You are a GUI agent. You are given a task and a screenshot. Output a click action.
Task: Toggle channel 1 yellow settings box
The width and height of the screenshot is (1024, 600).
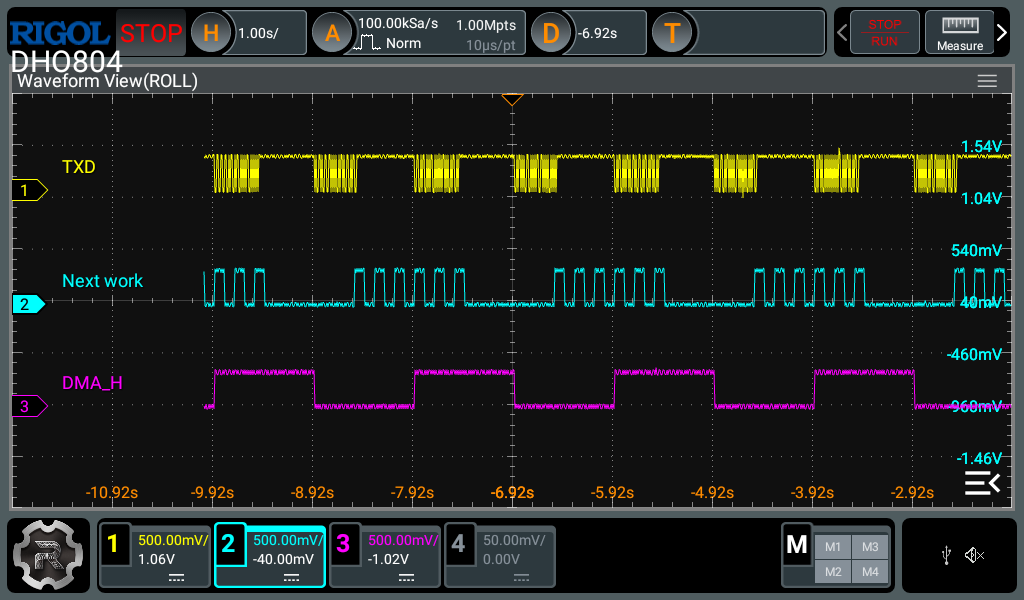154,555
